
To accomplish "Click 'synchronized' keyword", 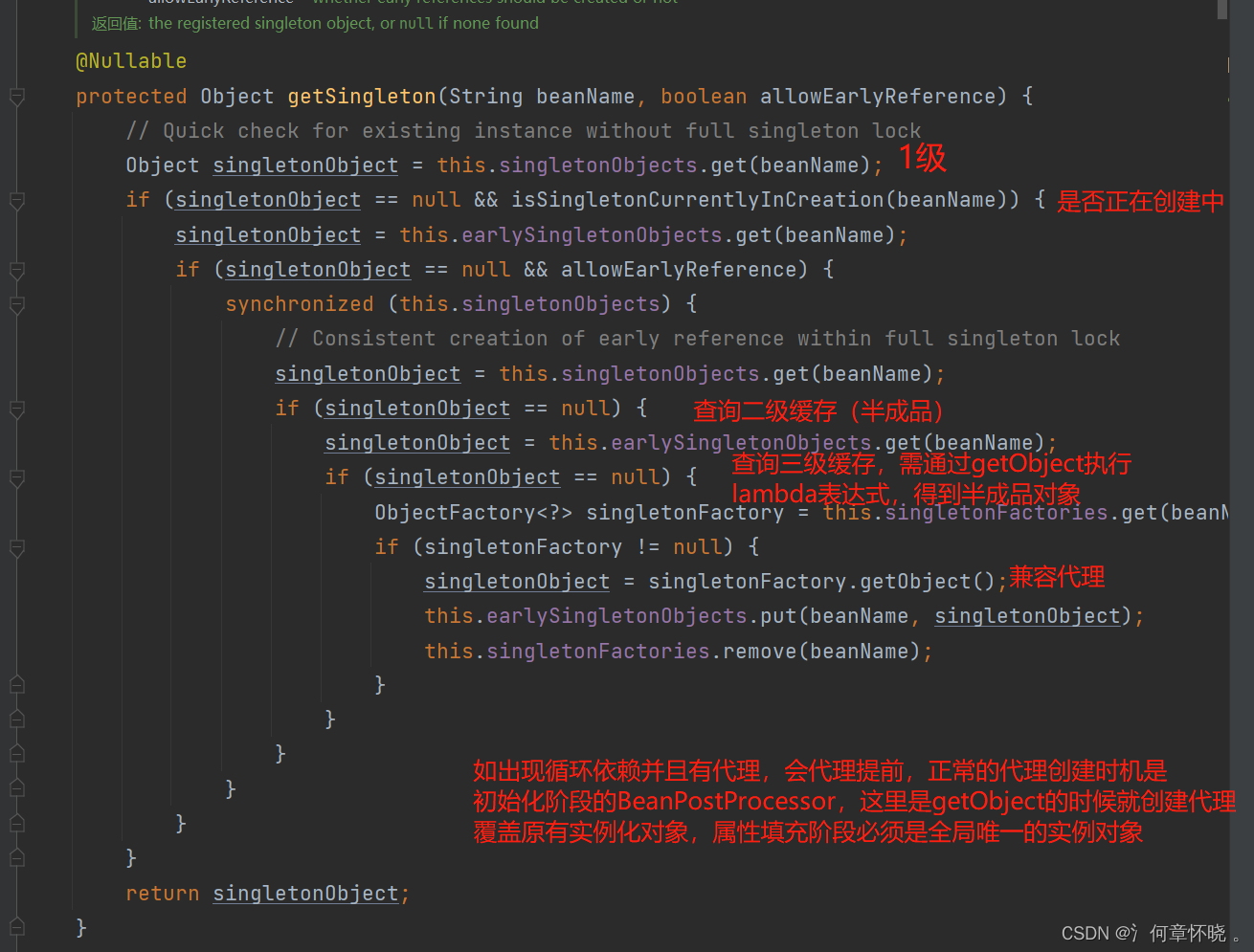I will (300, 304).
